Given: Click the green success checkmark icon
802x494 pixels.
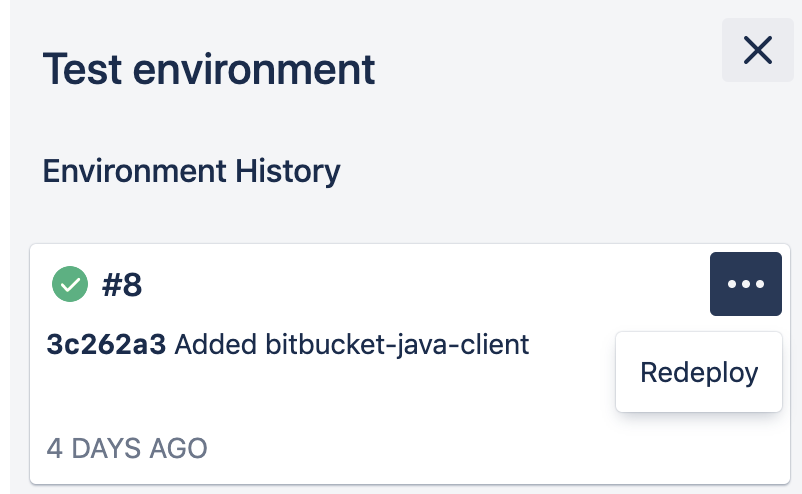Looking at the screenshot, I should tap(69, 285).
